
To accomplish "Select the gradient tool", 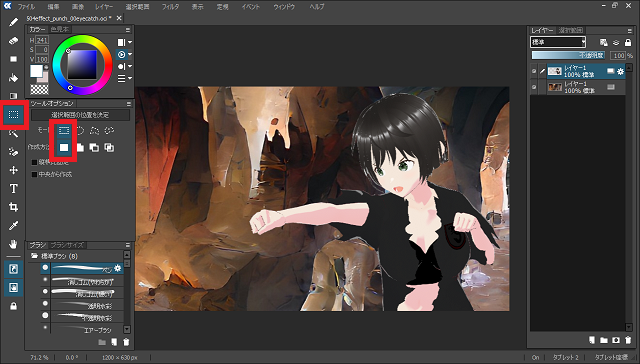I will (x=13, y=96).
